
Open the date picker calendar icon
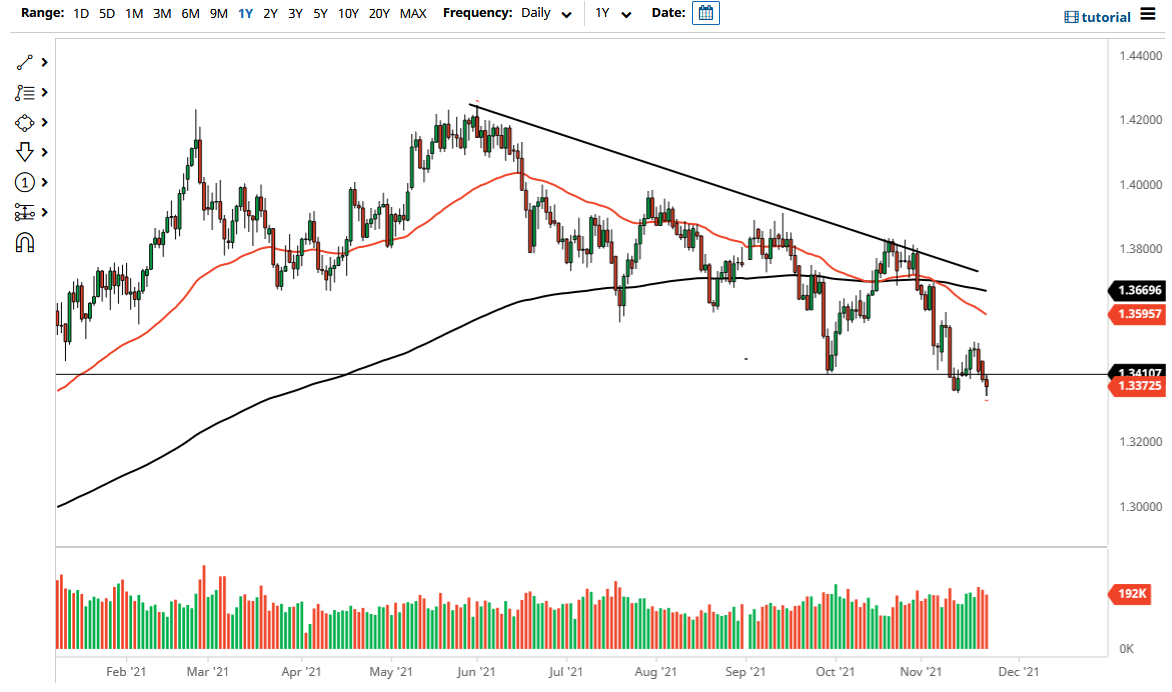tap(705, 13)
